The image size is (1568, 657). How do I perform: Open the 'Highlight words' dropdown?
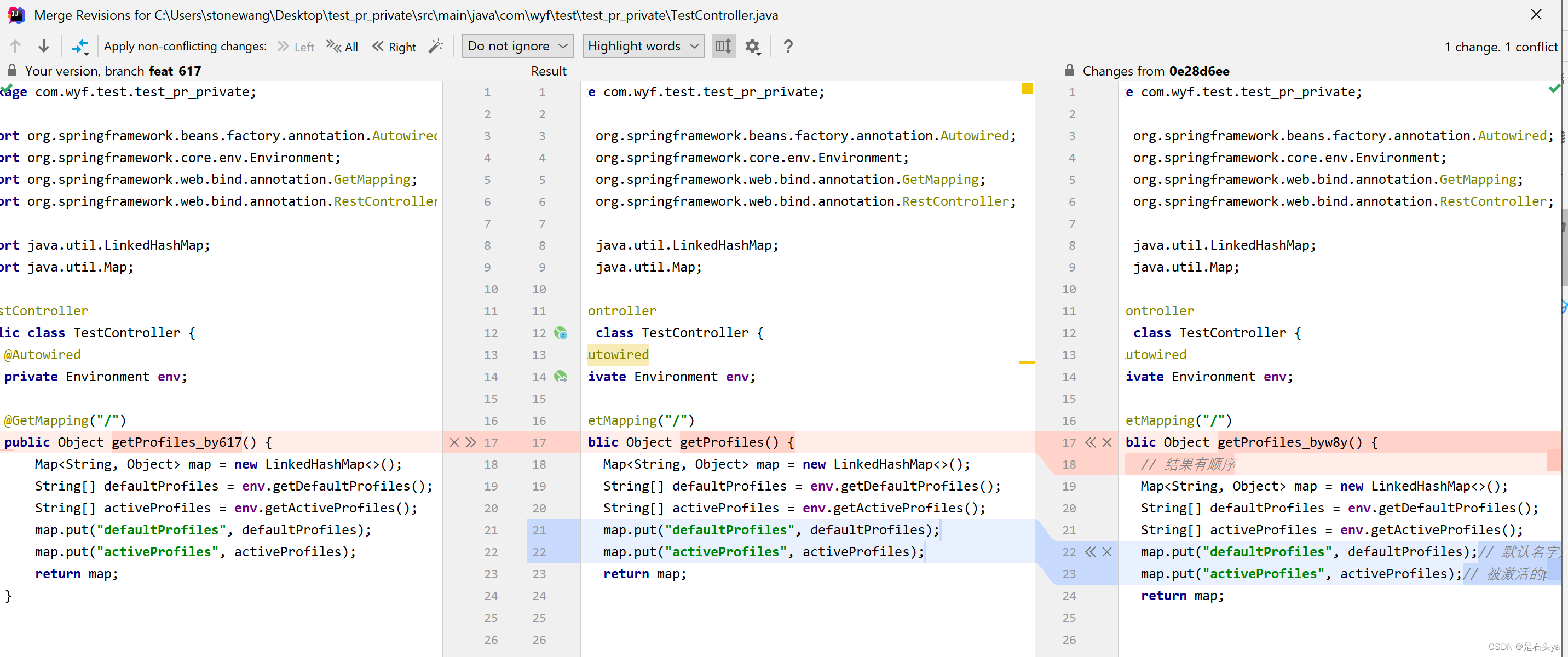point(643,45)
